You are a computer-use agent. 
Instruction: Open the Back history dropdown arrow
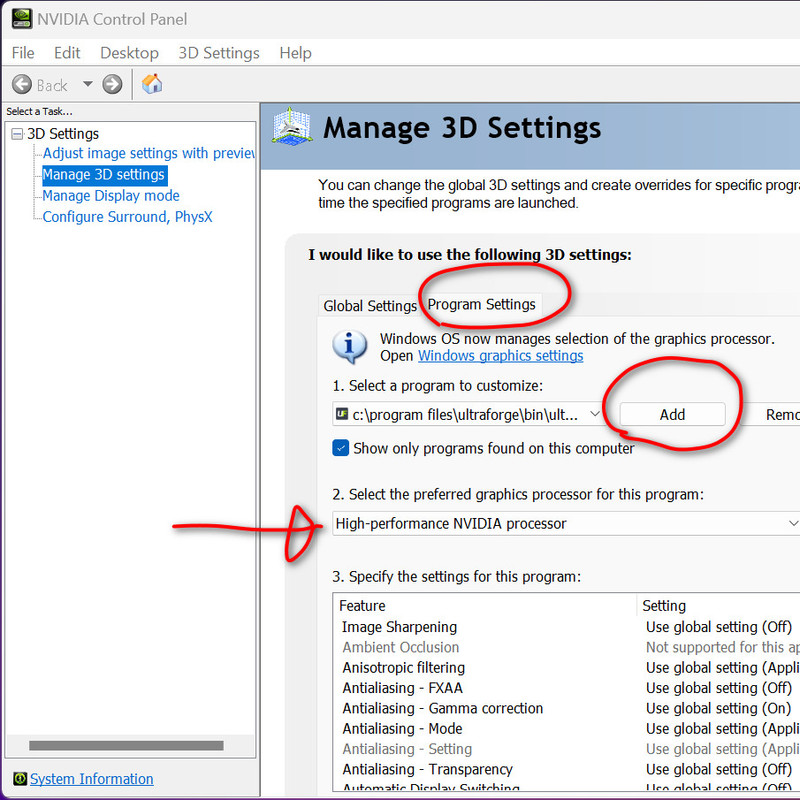pos(88,84)
